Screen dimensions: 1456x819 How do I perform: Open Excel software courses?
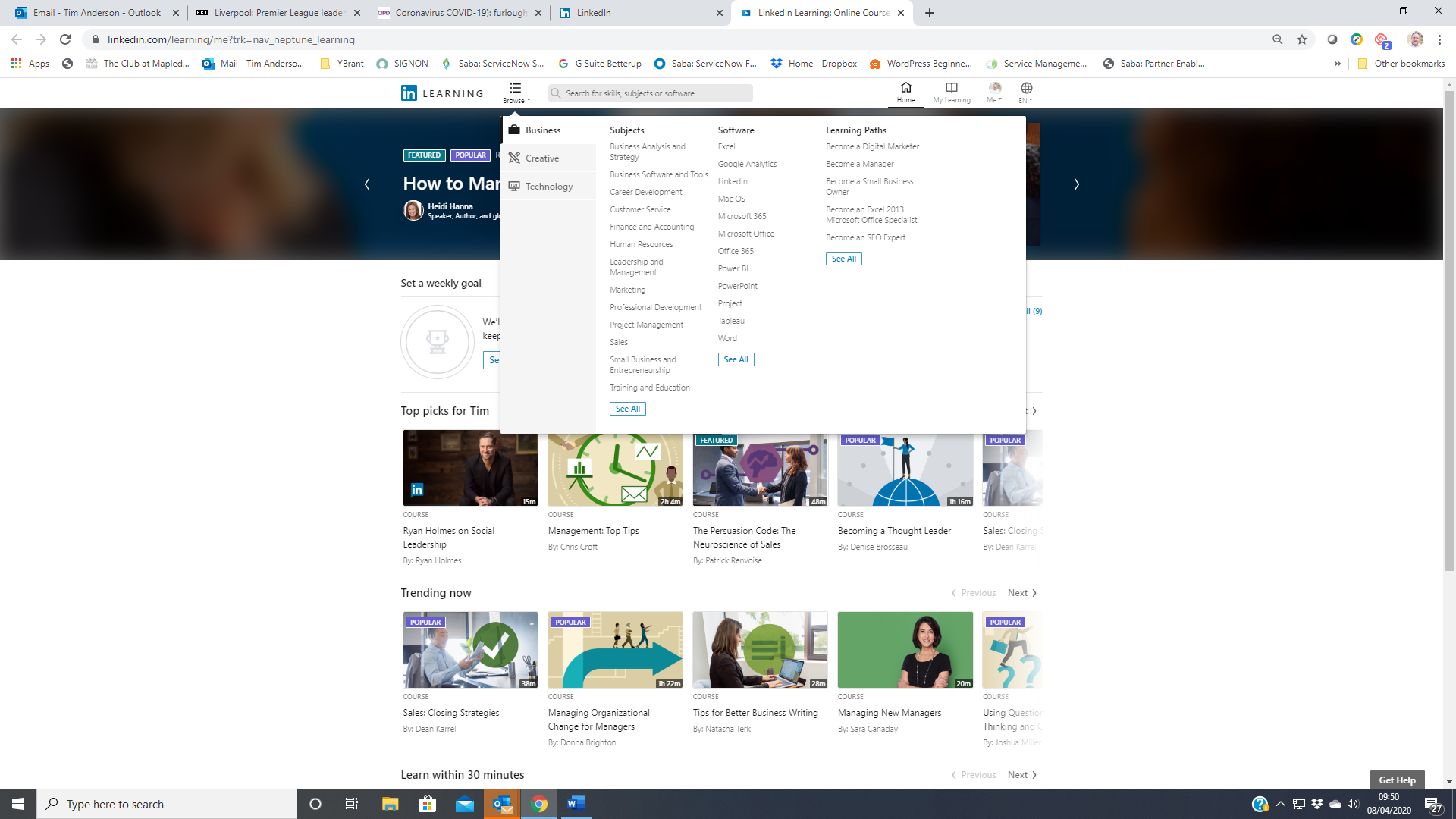tap(726, 146)
